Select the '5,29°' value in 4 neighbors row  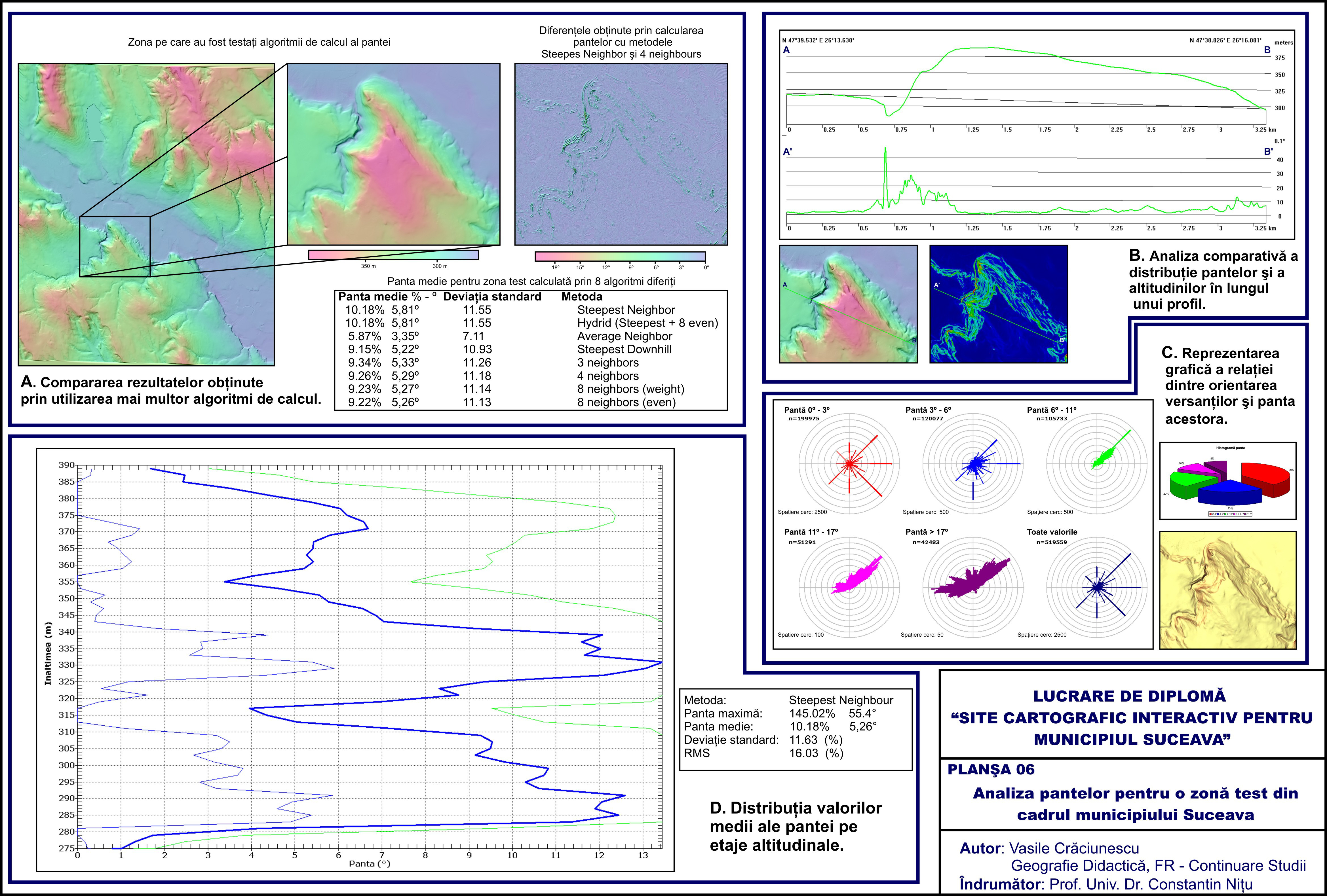(405, 376)
